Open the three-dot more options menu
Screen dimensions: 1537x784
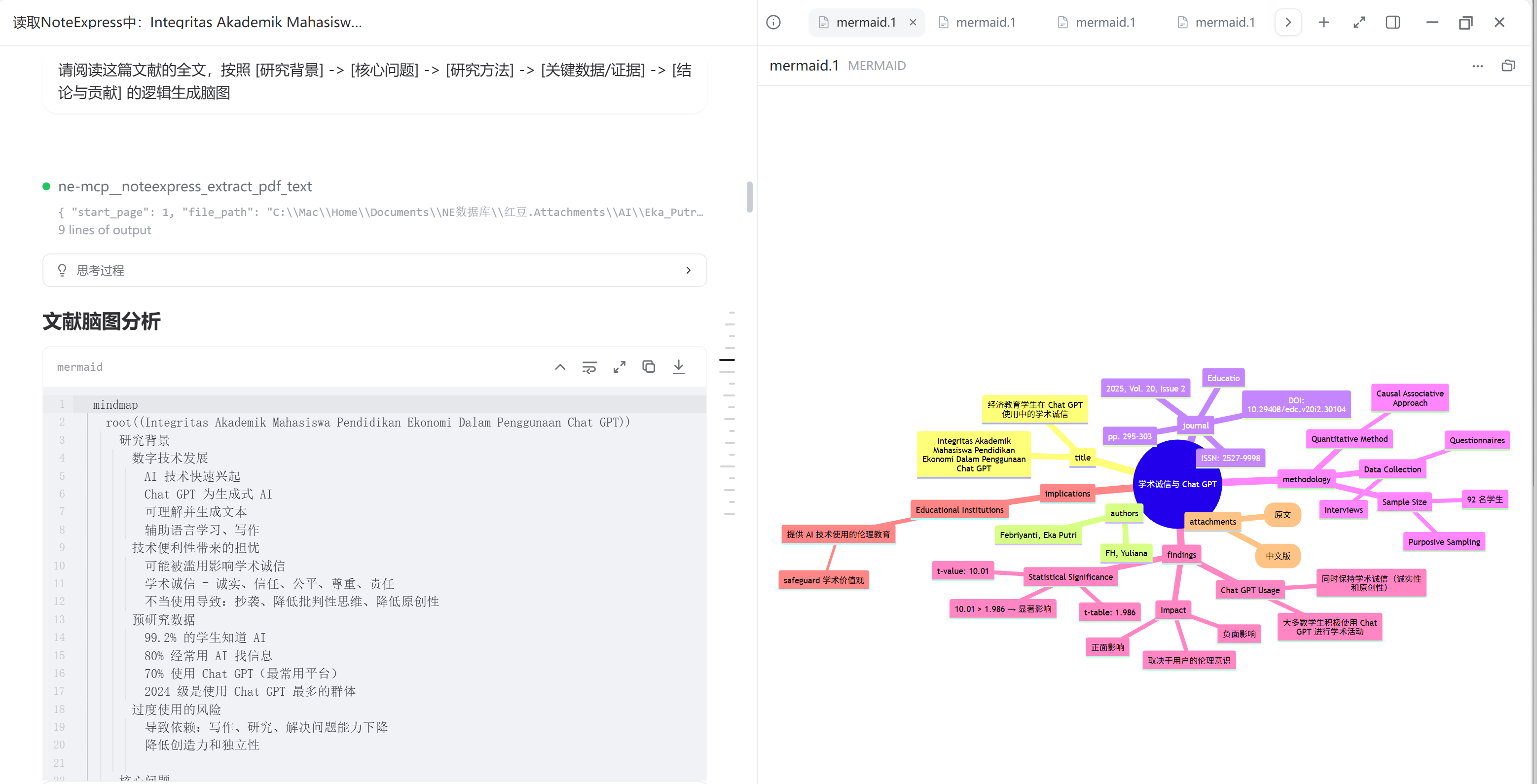(x=1477, y=66)
